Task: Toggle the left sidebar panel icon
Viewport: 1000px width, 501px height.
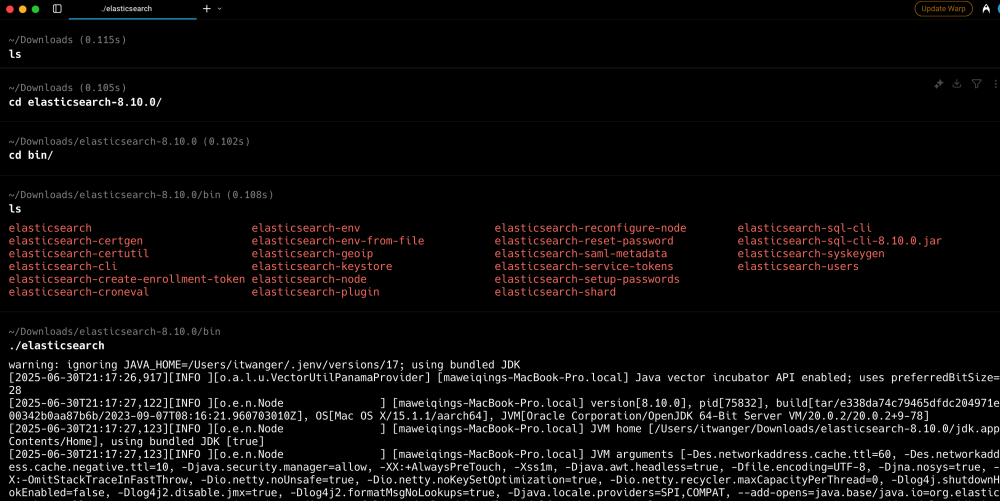Action: coord(57,8)
